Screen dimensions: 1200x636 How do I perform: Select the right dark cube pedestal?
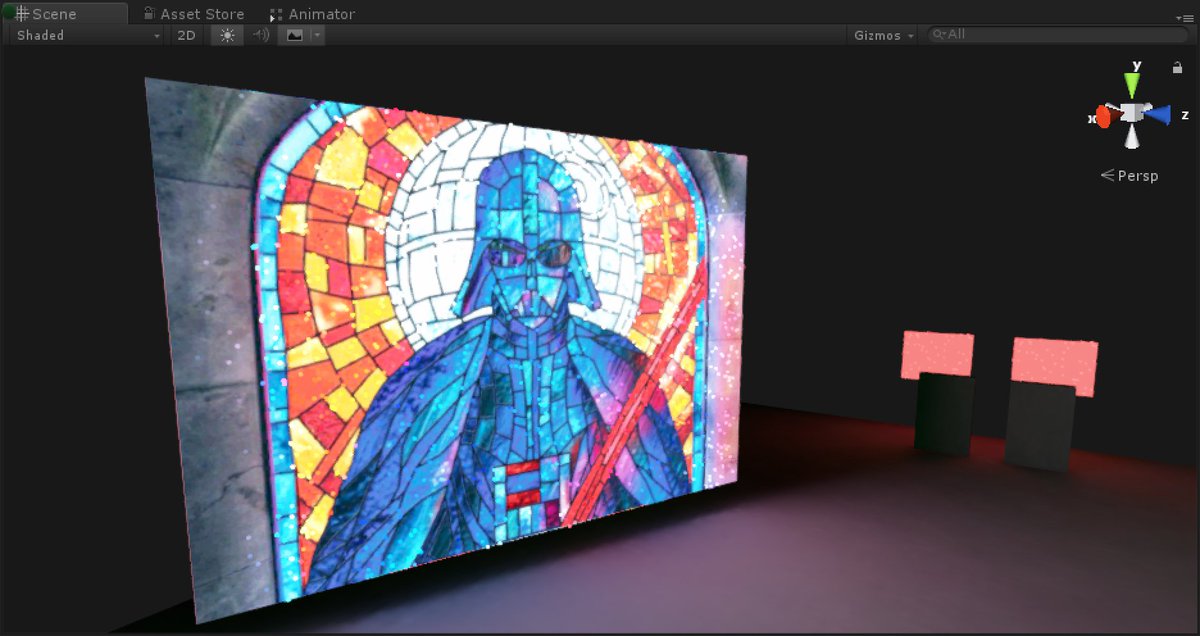pos(1040,427)
